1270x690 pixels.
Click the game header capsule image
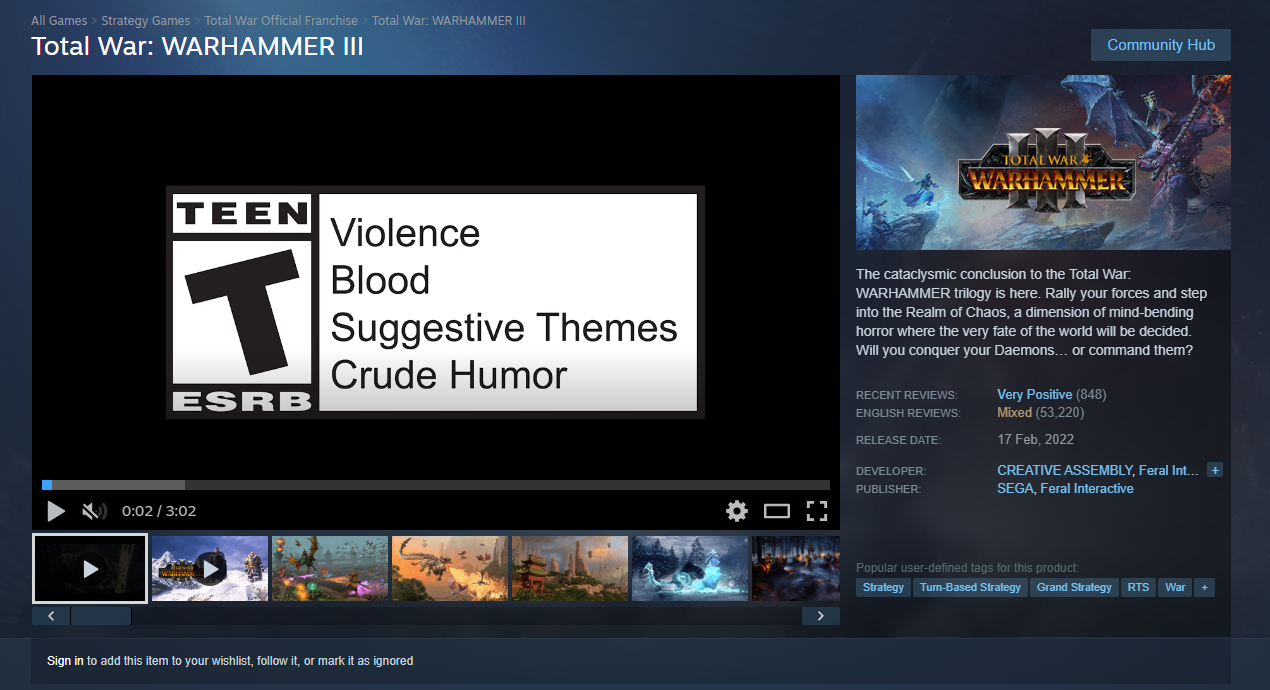(1043, 162)
